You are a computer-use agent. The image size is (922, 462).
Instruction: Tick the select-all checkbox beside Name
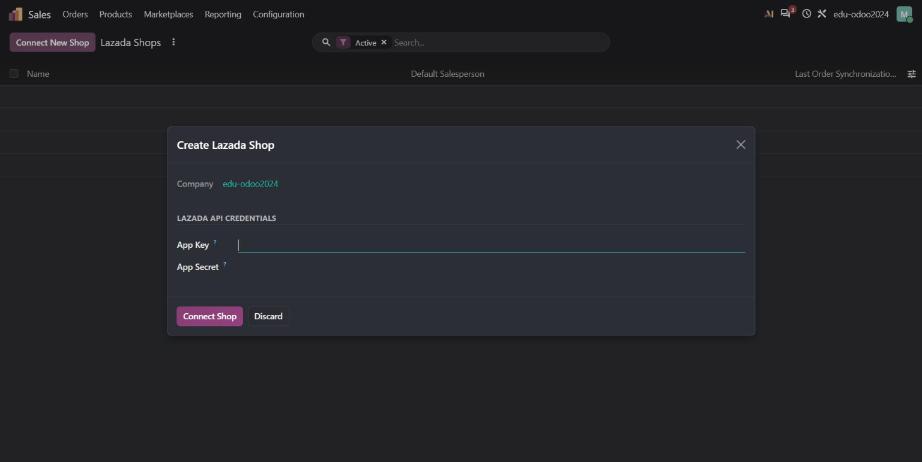click(x=14, y=73)
